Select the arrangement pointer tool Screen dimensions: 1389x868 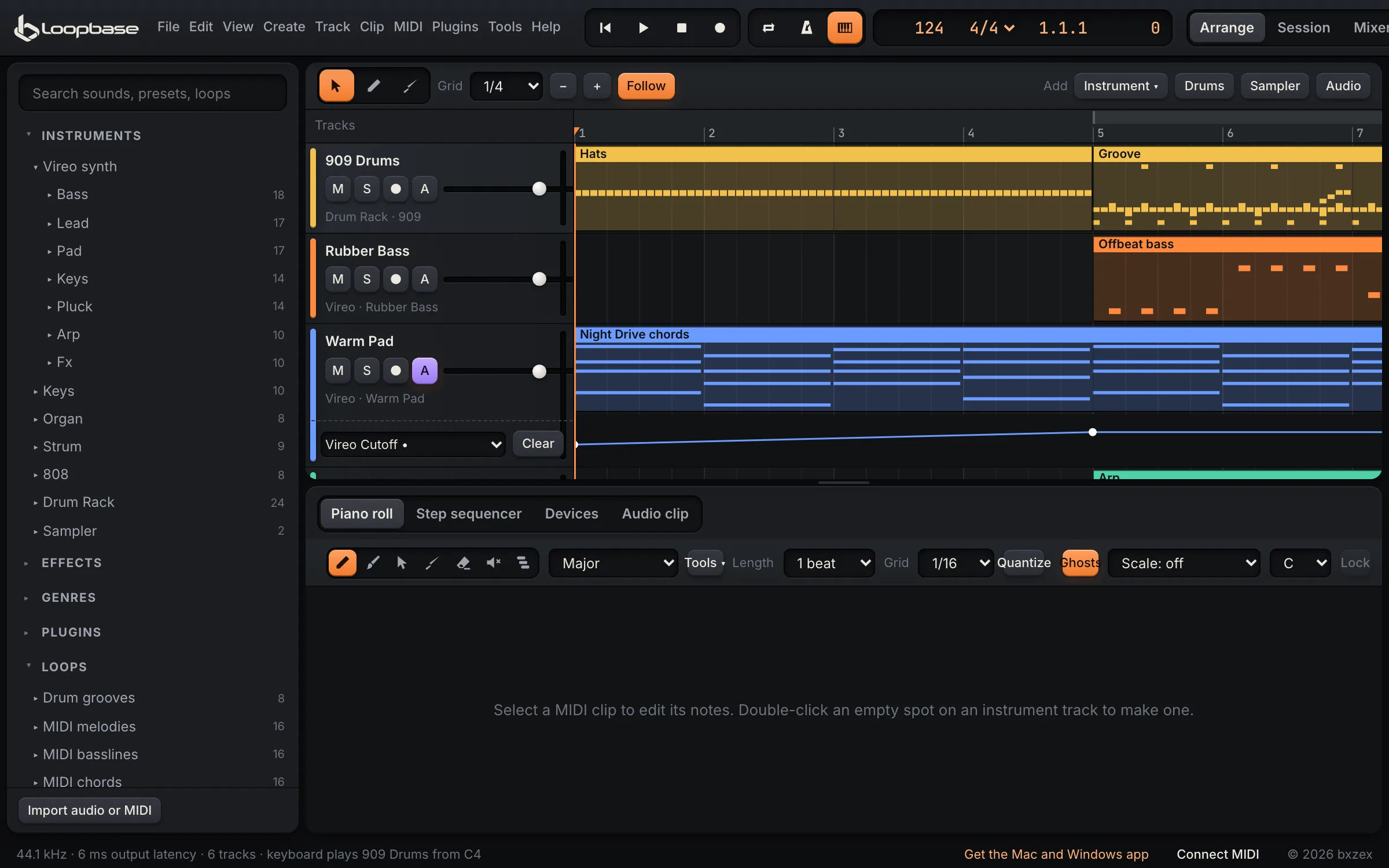pos(336,86)
